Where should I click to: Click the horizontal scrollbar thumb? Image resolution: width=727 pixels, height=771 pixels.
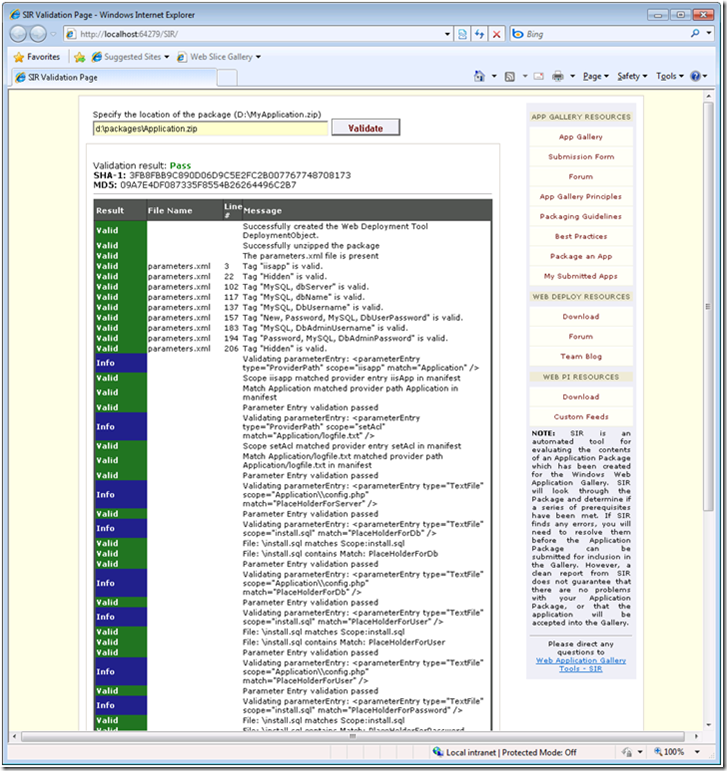[352, 736]
